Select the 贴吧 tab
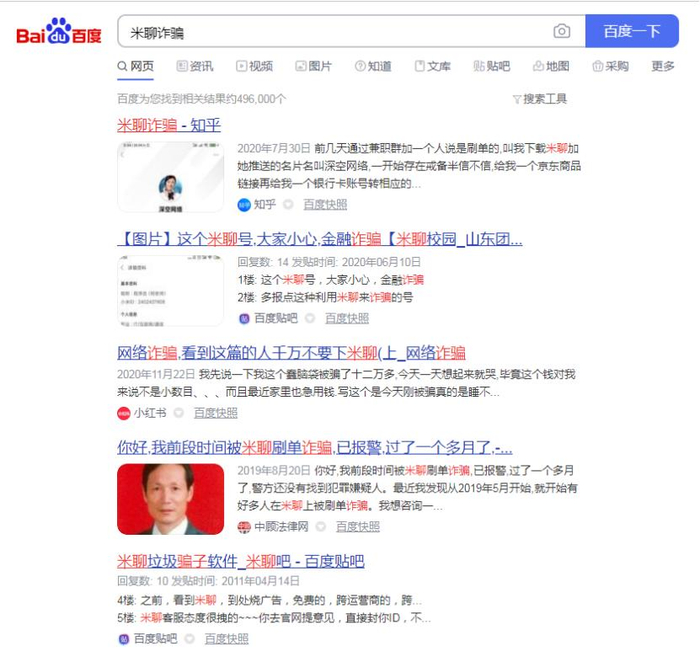700x662 pixels. 492,67
